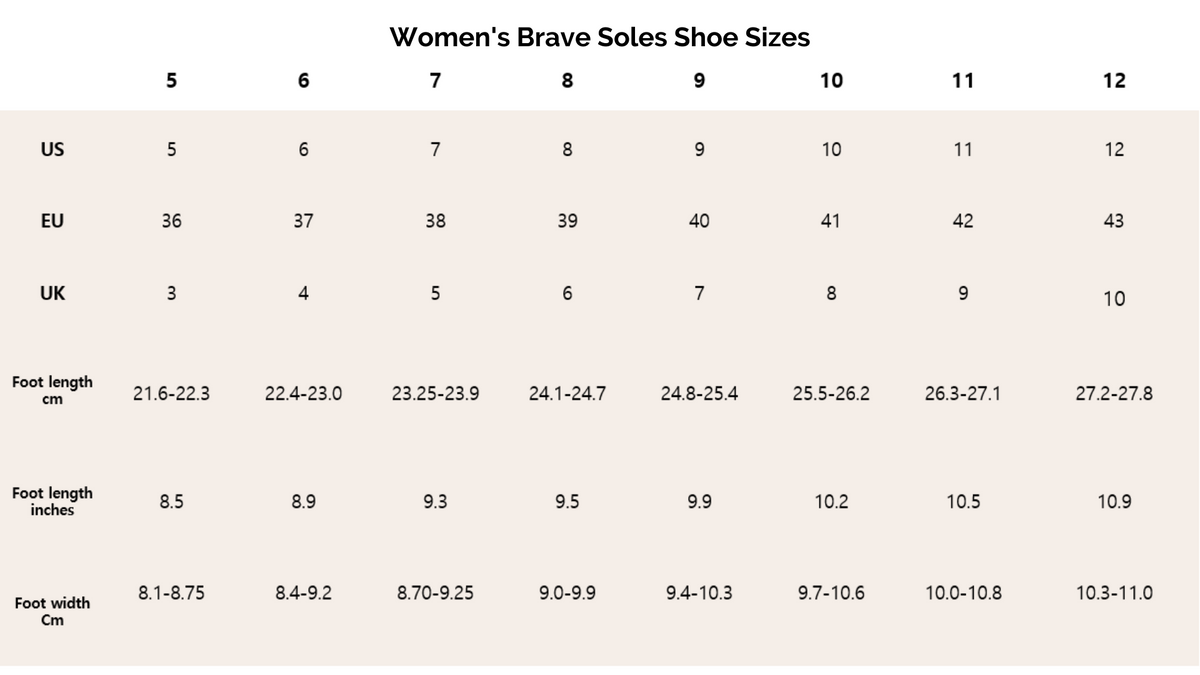Select the Foot length inches row label
The width and height of the screenshot is (1200, 675).
pos(52,501)
